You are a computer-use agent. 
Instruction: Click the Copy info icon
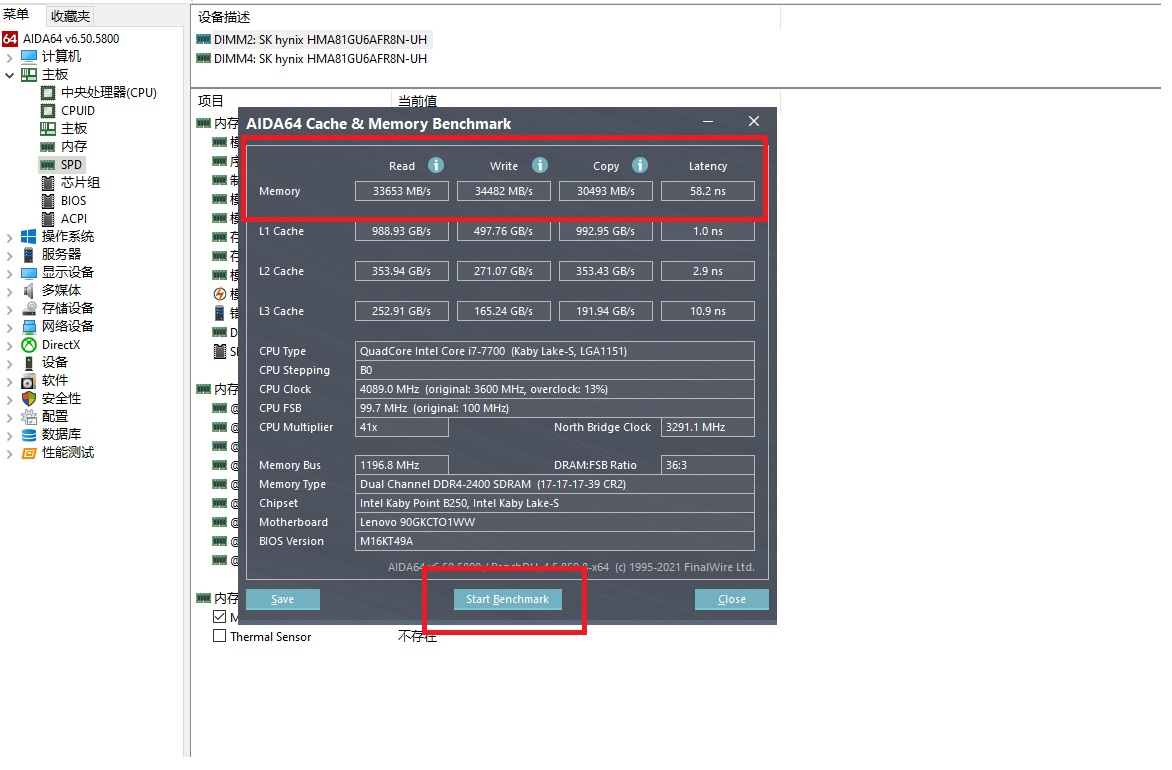(640, 165)
